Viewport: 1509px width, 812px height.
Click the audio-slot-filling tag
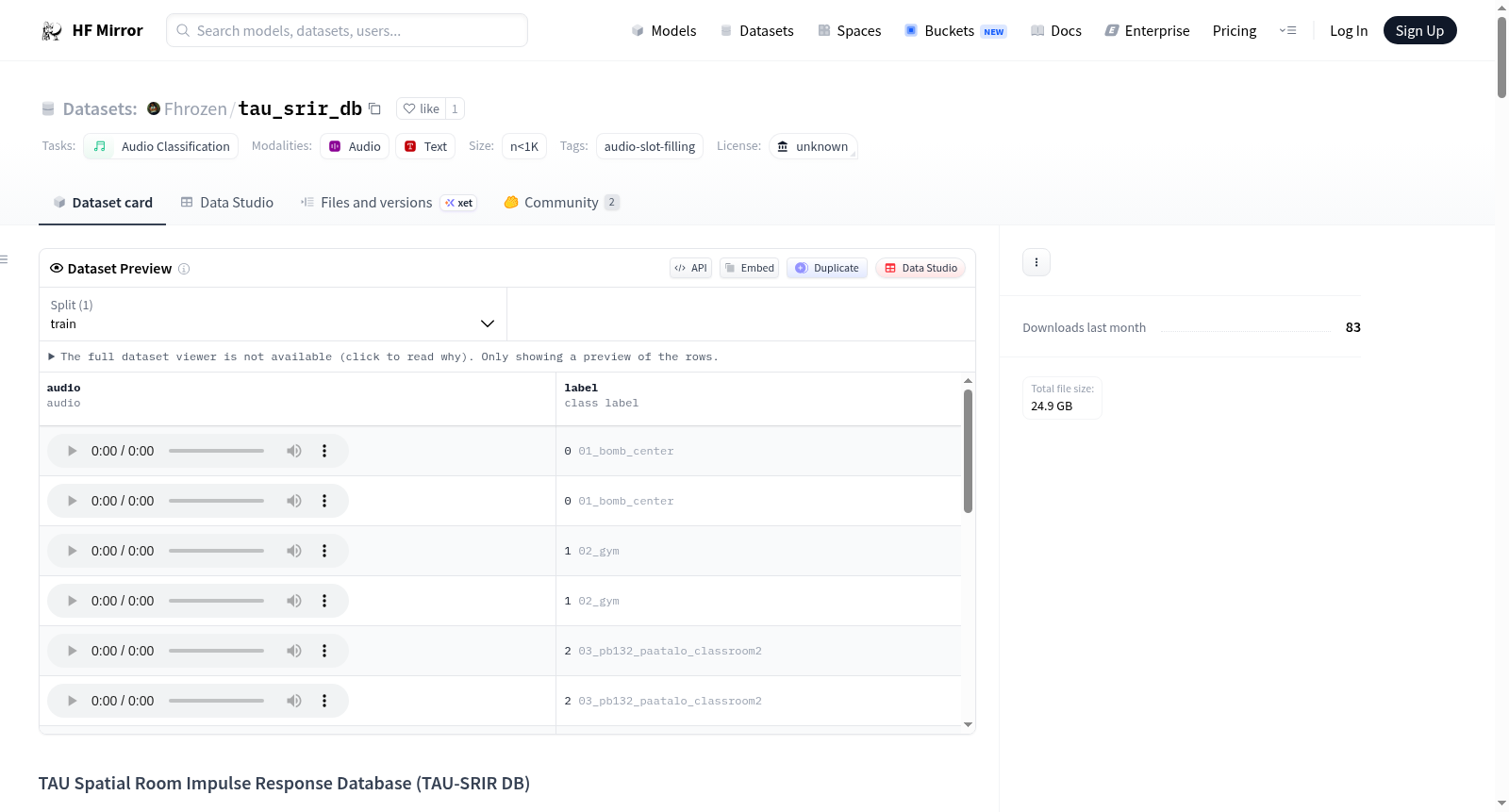[650, 146]
